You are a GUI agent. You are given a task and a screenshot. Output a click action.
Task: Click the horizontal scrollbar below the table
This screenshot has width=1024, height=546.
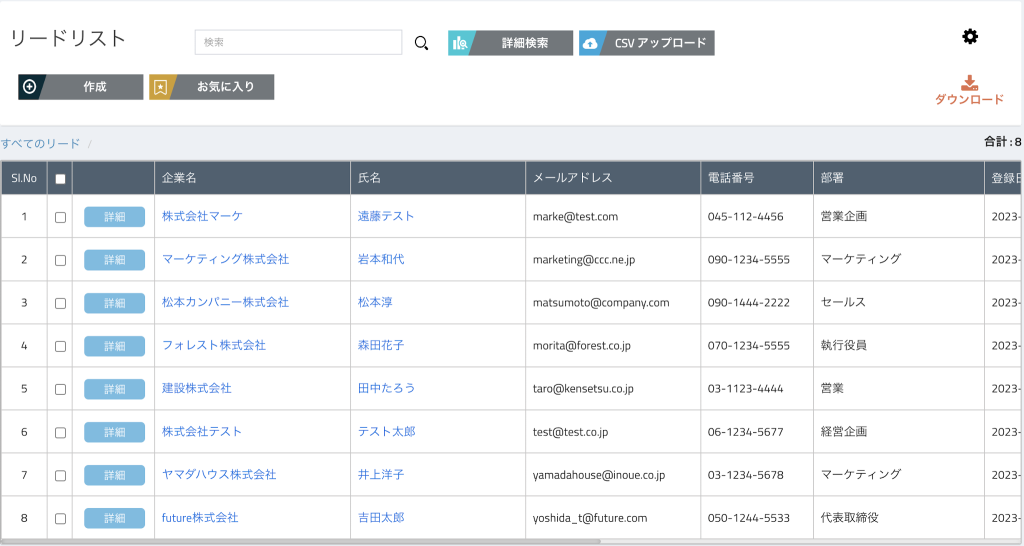(300, 542)
